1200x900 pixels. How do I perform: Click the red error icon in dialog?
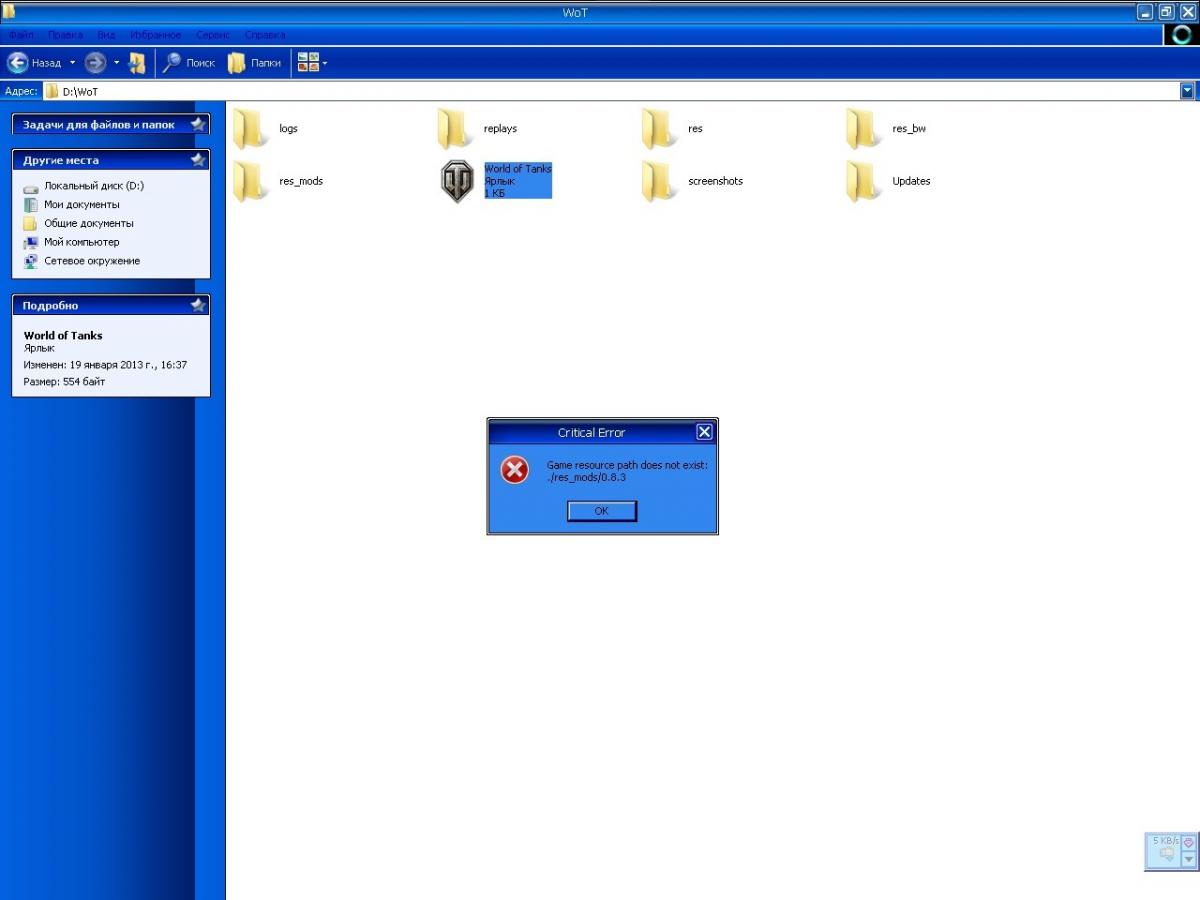[514, 470]
